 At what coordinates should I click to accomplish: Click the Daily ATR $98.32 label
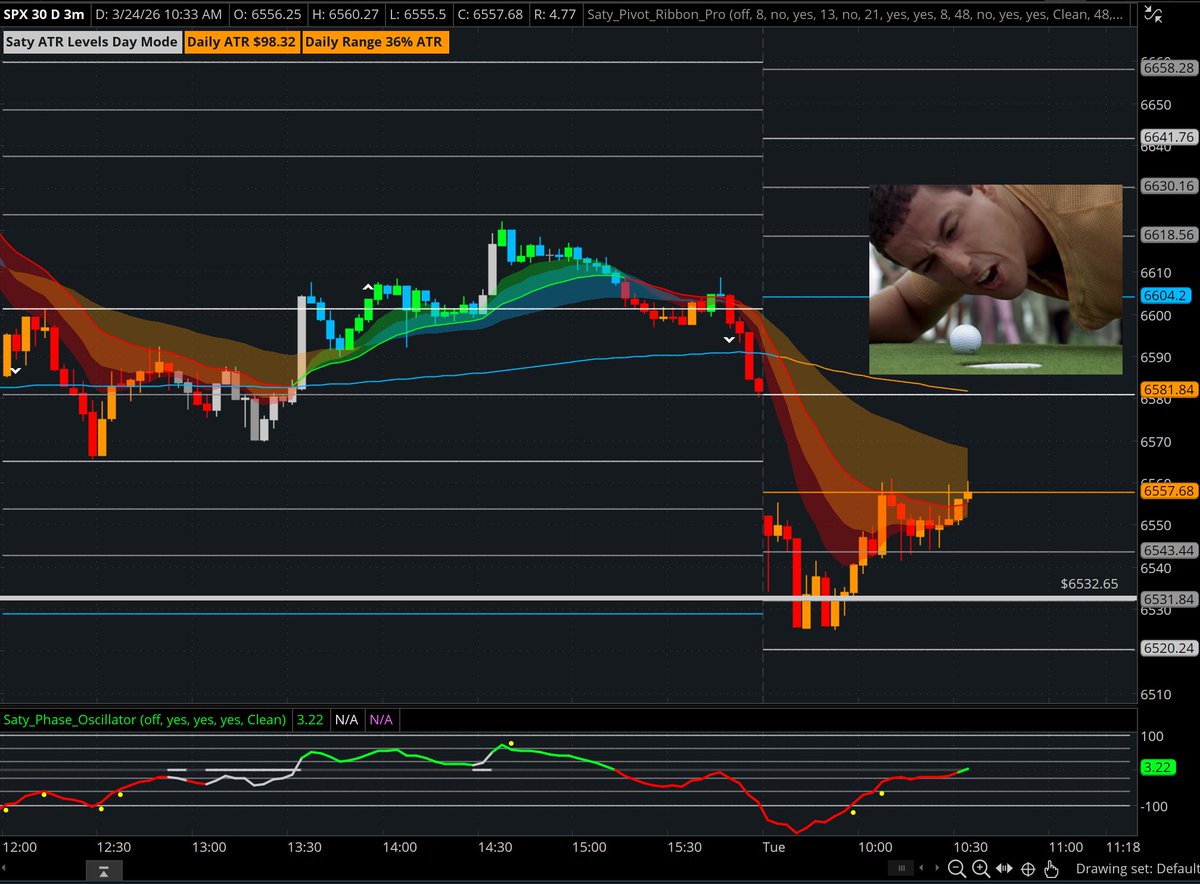point(240,42)
